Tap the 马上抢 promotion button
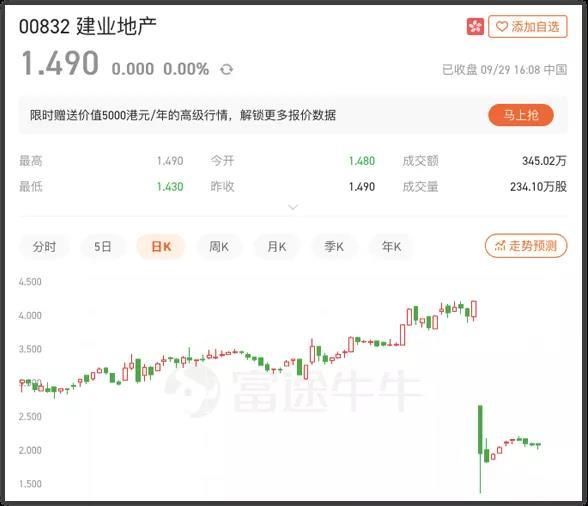 click(x=521, y=115)
